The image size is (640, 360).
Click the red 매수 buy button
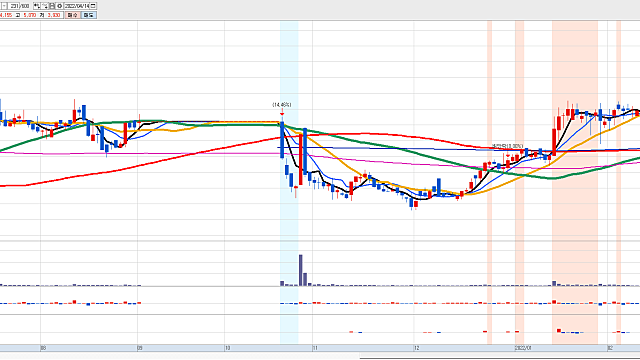73,15
